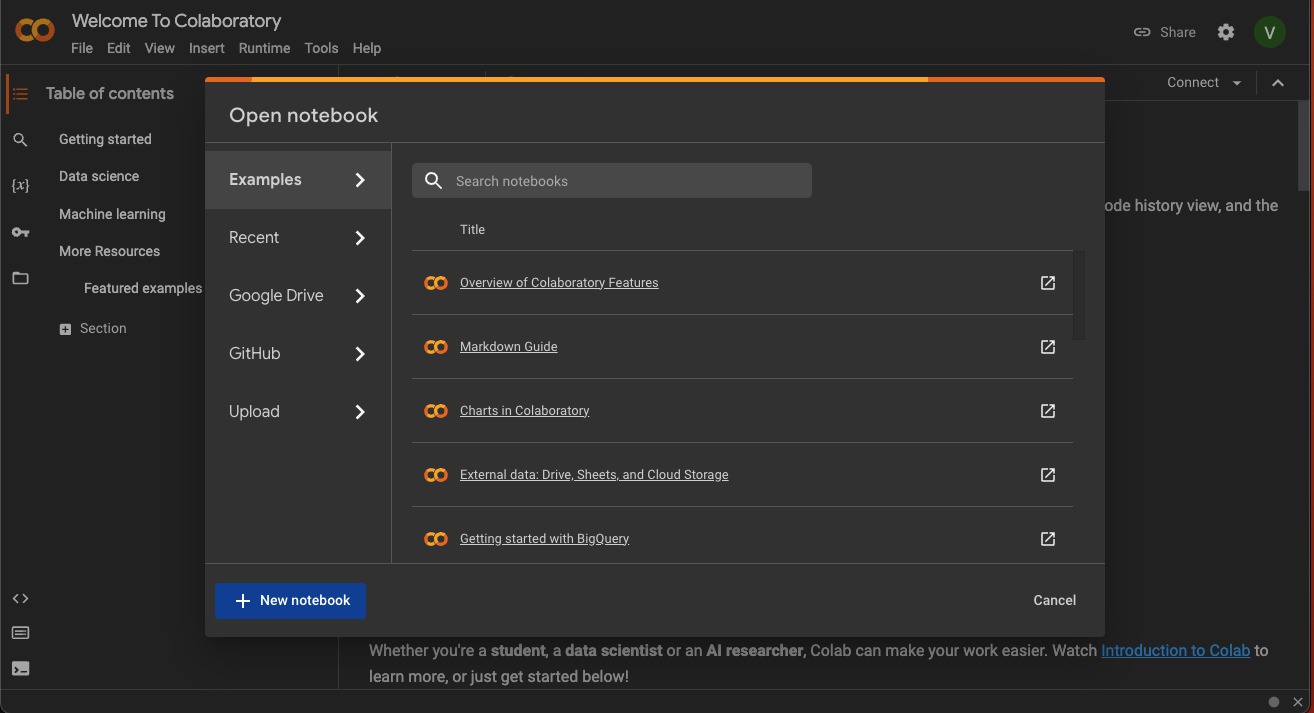Click the Connect button
The height and width of the screenshot is (713, 1314).
1193,83
